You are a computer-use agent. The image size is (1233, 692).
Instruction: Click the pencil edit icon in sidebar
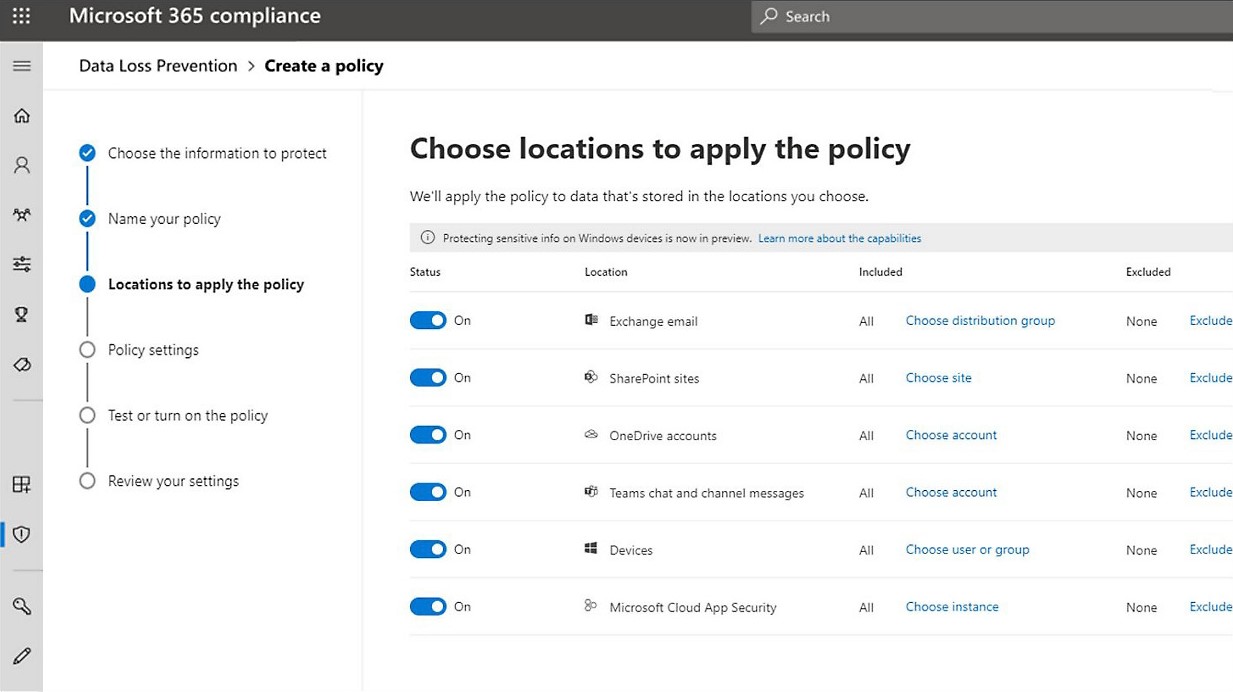(x=21, y=656)
